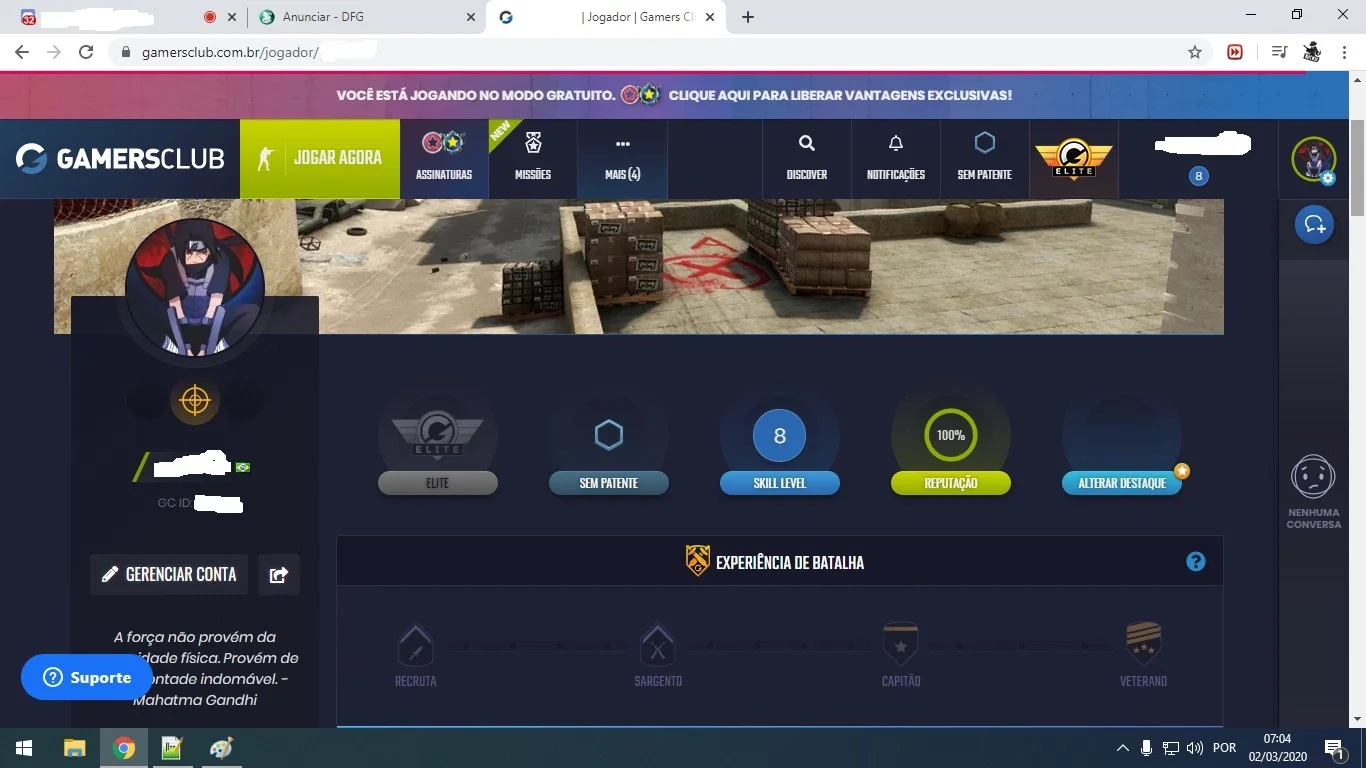Open the Paint app from the taskbar
Image resolution: width=1366 pixels, height=768 pixels.
coord(221,748)
